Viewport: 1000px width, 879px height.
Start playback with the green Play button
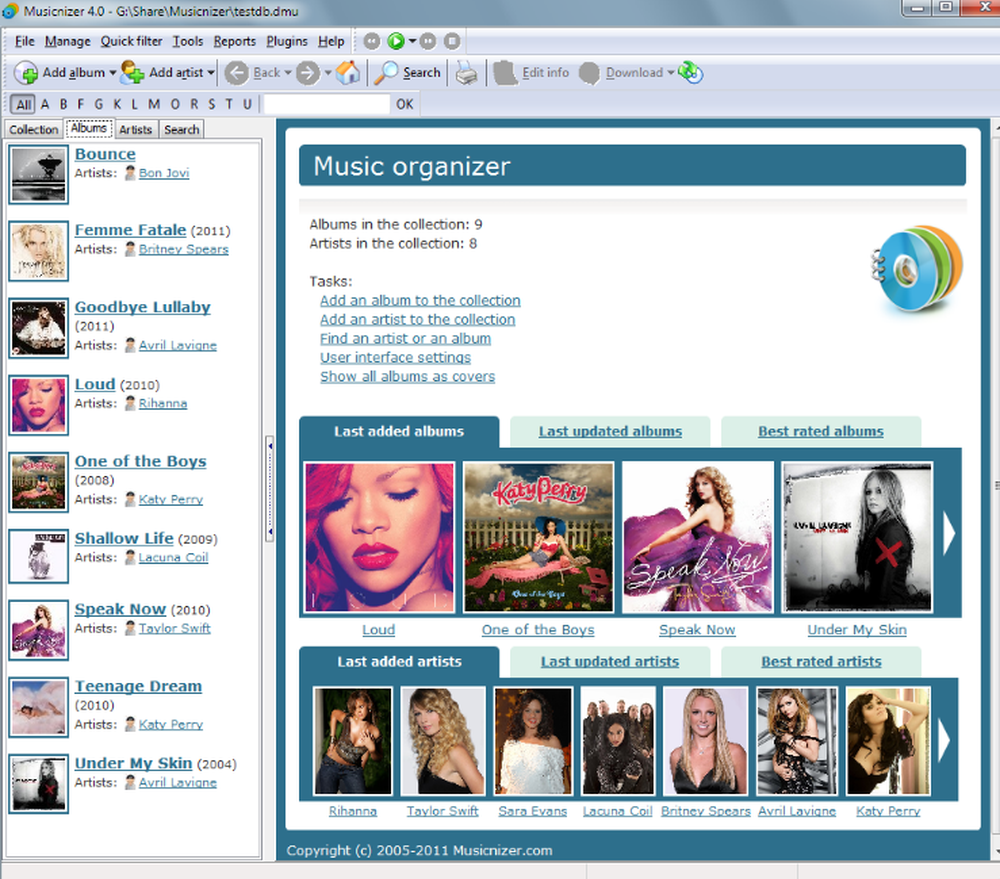pyautogui.click(x=396, y=41)
